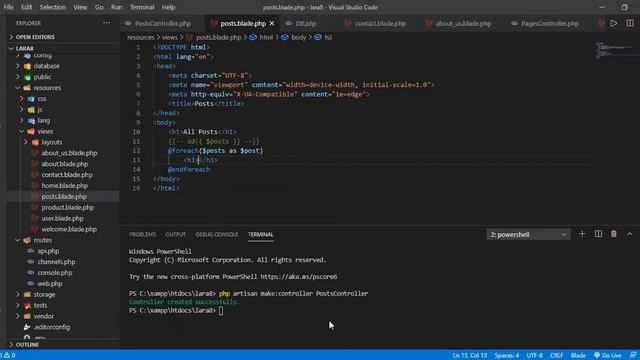This screenshot has width=640, height=360.
Task: Expand the public folder
Action: 42,77
